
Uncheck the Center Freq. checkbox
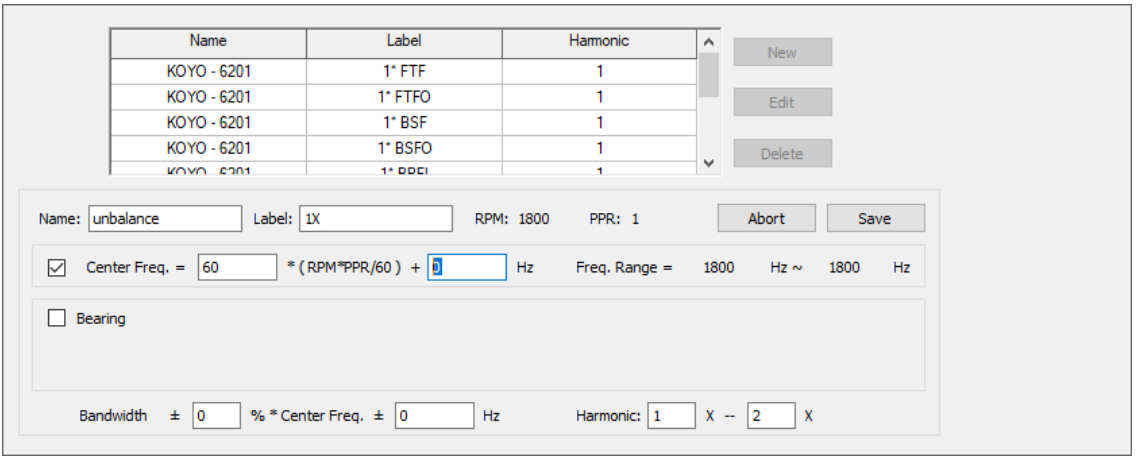[57, 268]
